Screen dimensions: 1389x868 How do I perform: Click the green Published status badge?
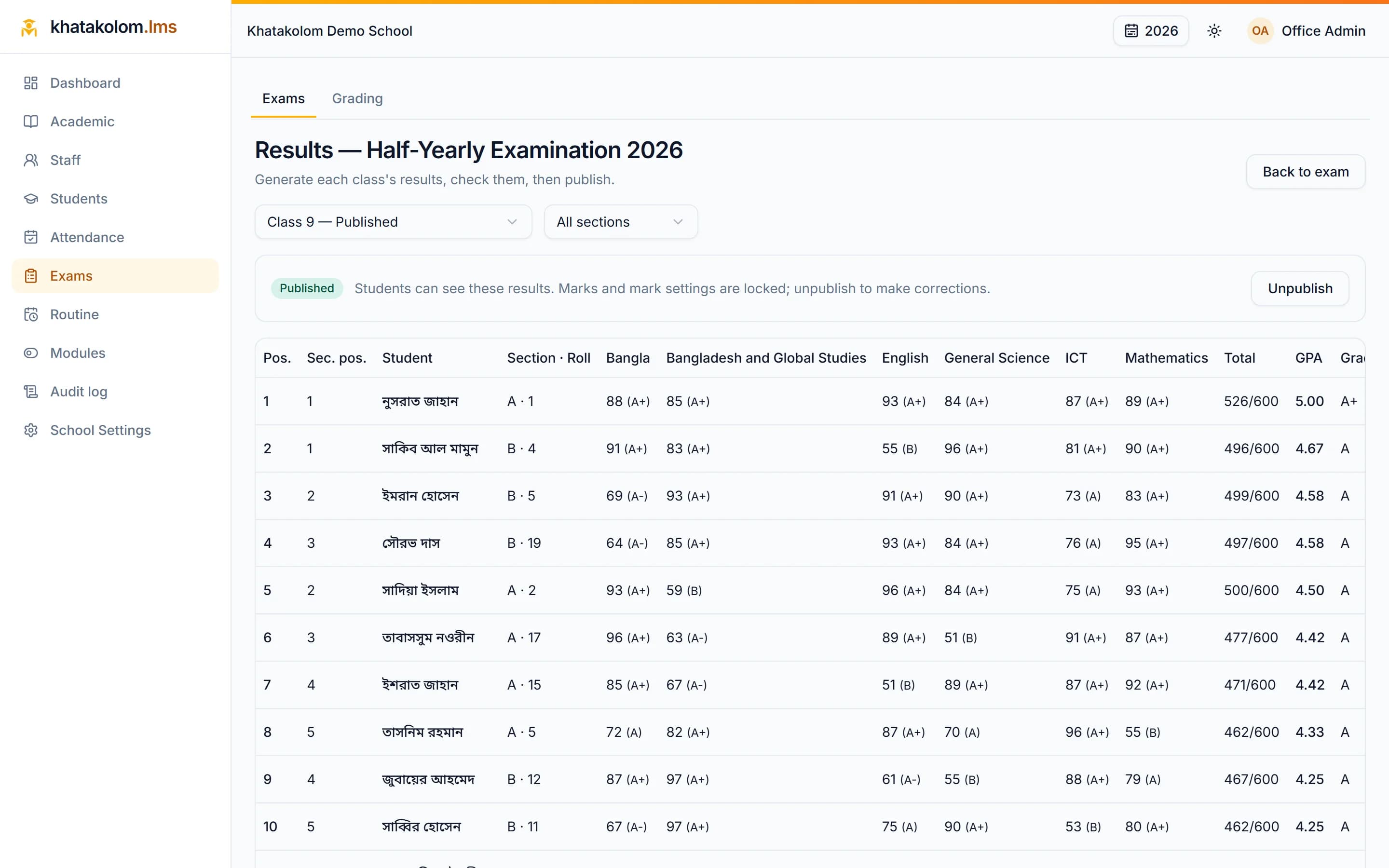(x=307, y=288)
